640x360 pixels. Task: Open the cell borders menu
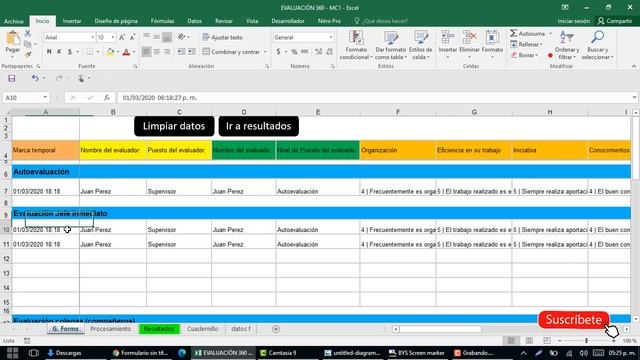(98, 52)
